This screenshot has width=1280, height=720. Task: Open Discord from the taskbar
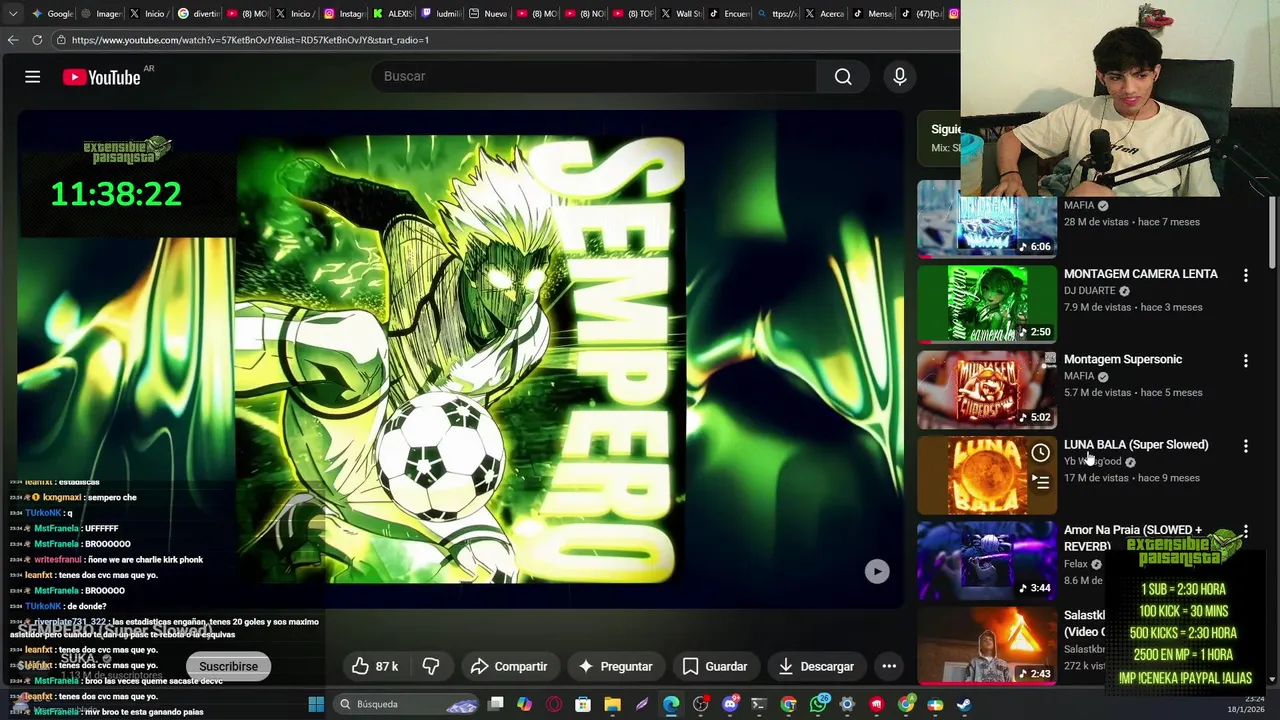[x=730, y=704]
